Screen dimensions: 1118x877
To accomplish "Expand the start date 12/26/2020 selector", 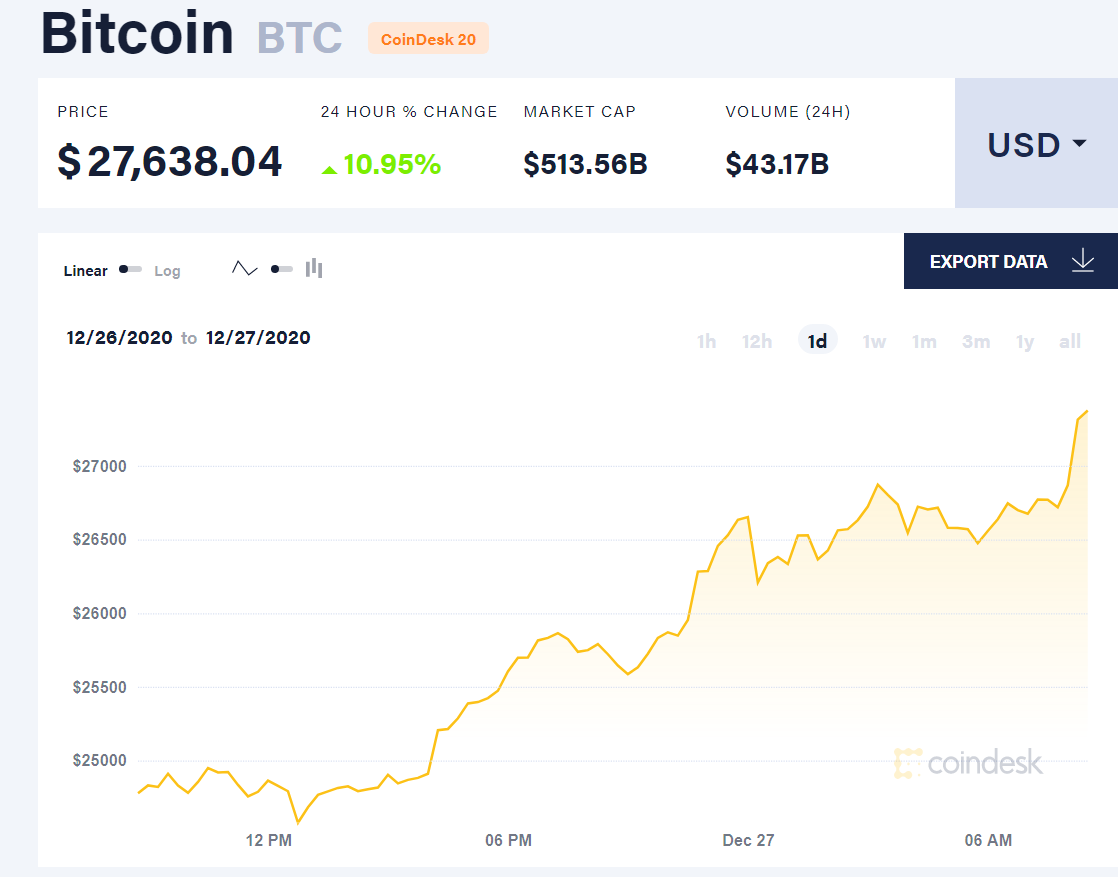I will tap(119, 338).
